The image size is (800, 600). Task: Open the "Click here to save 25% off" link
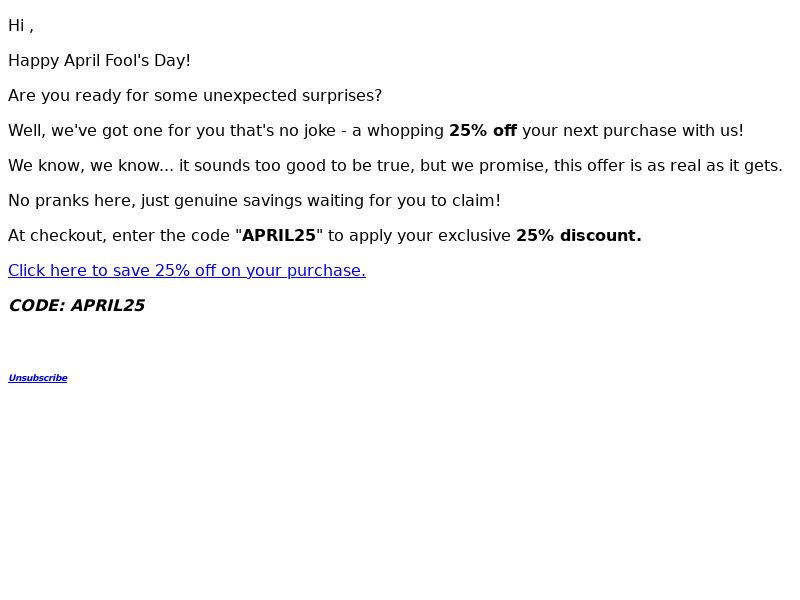187,270
